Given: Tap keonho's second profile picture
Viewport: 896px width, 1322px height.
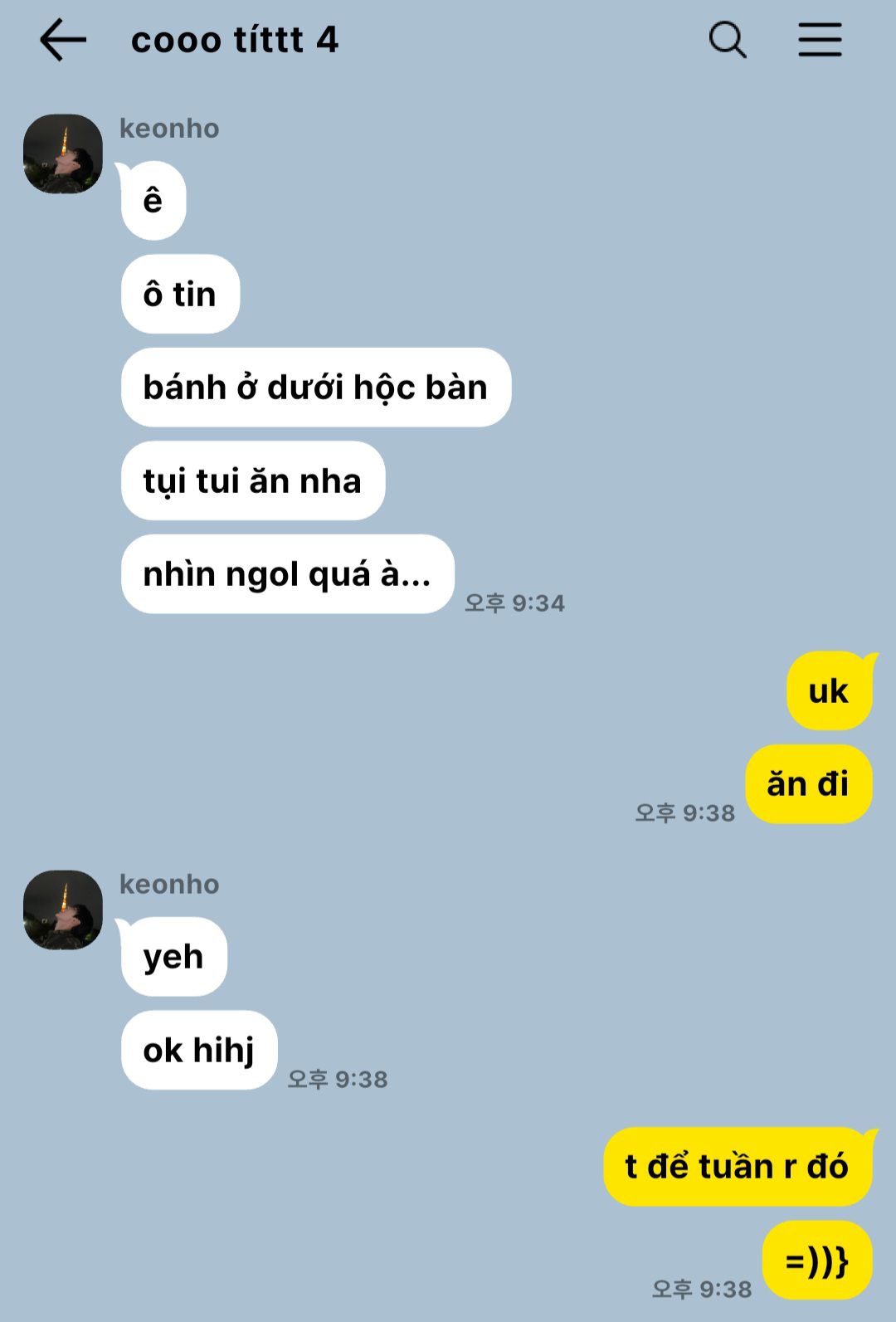Looking at the screenshot, I should tap(63, 910).
